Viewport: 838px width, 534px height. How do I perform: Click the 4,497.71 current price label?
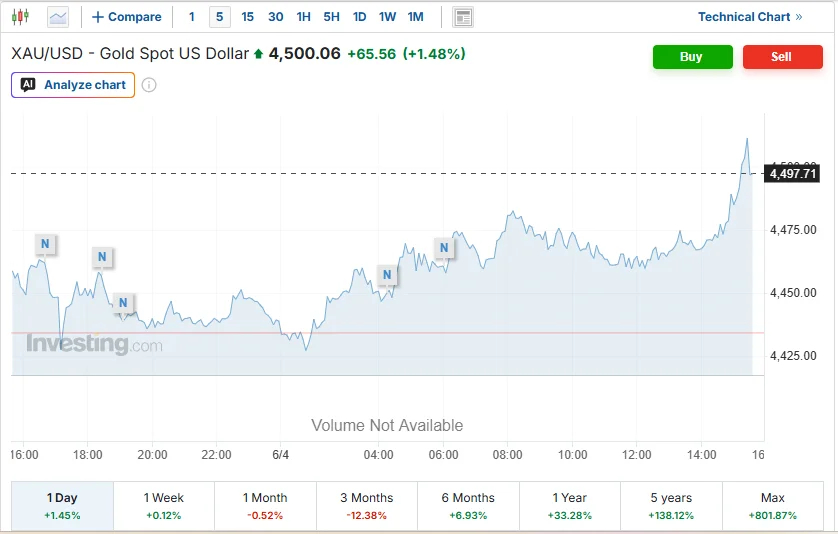tap(792, 174)
